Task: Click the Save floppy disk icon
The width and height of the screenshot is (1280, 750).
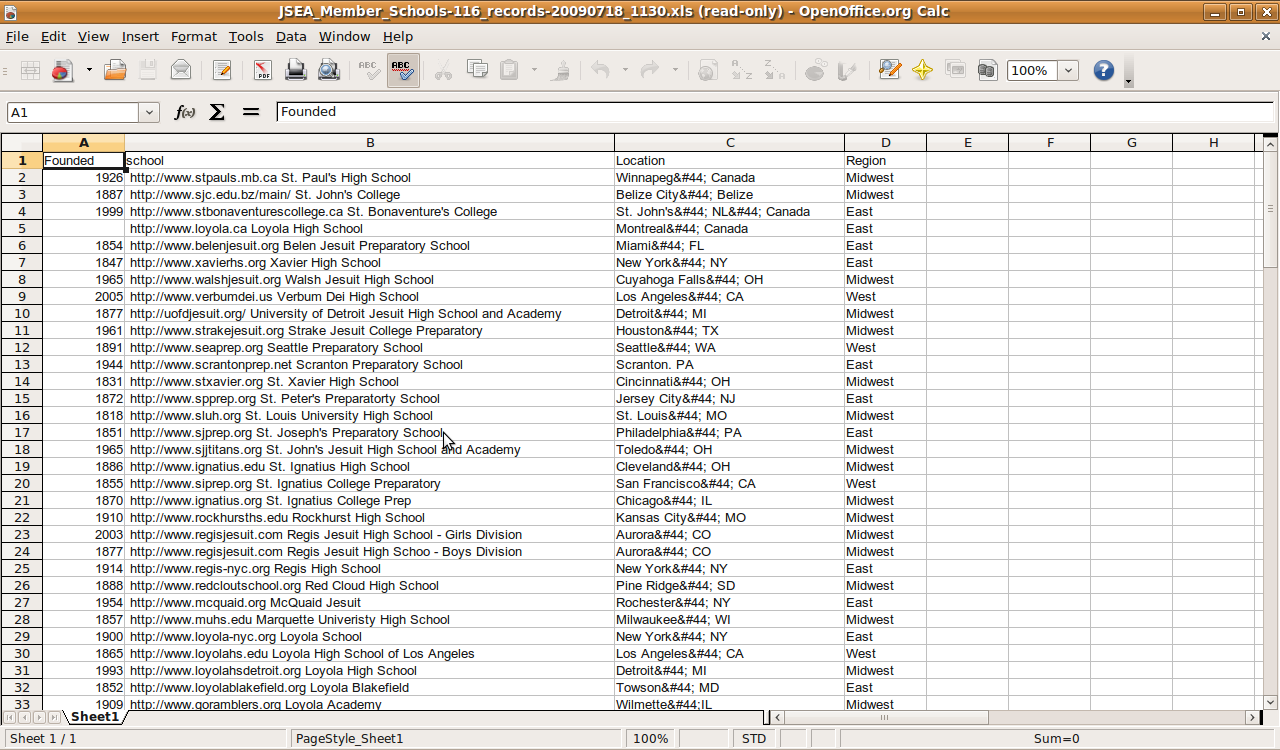Action: (x=148, y=70)
